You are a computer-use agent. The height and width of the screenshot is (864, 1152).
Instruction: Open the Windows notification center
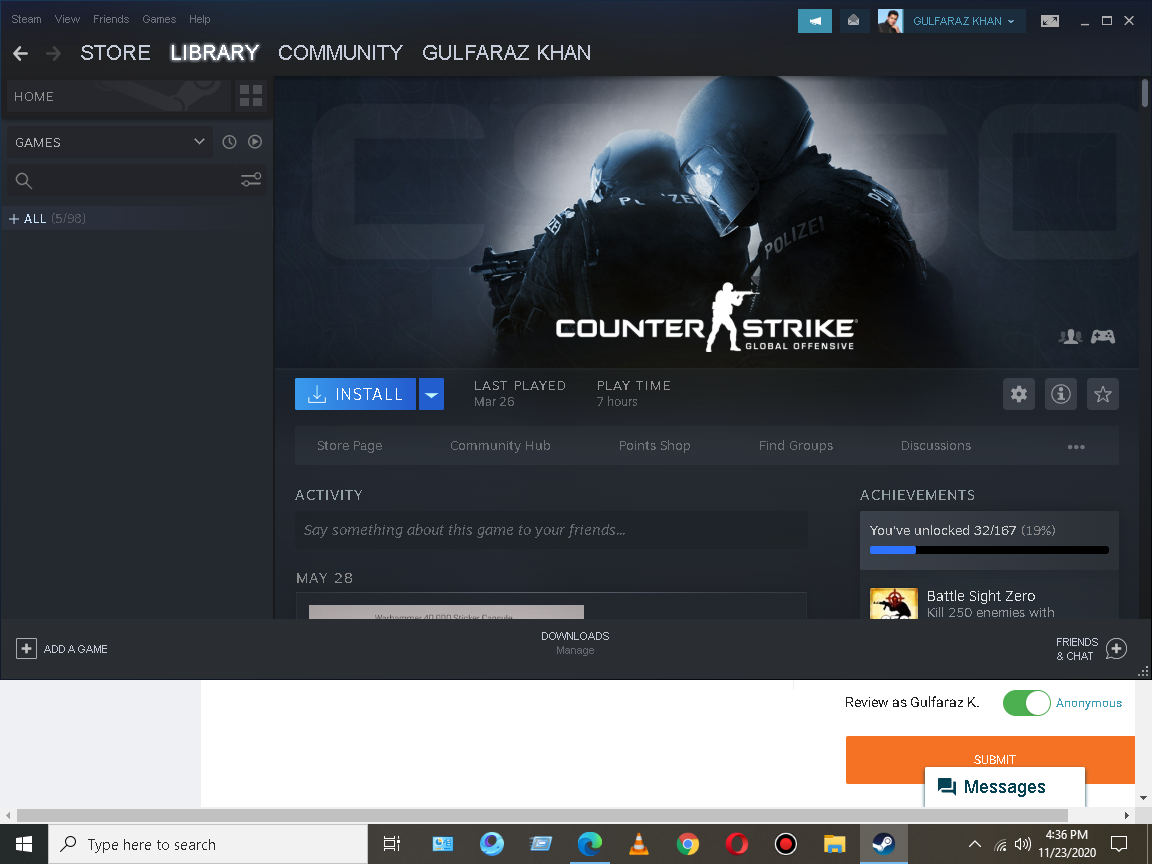pyautogui.click(x=1119, y=844)
